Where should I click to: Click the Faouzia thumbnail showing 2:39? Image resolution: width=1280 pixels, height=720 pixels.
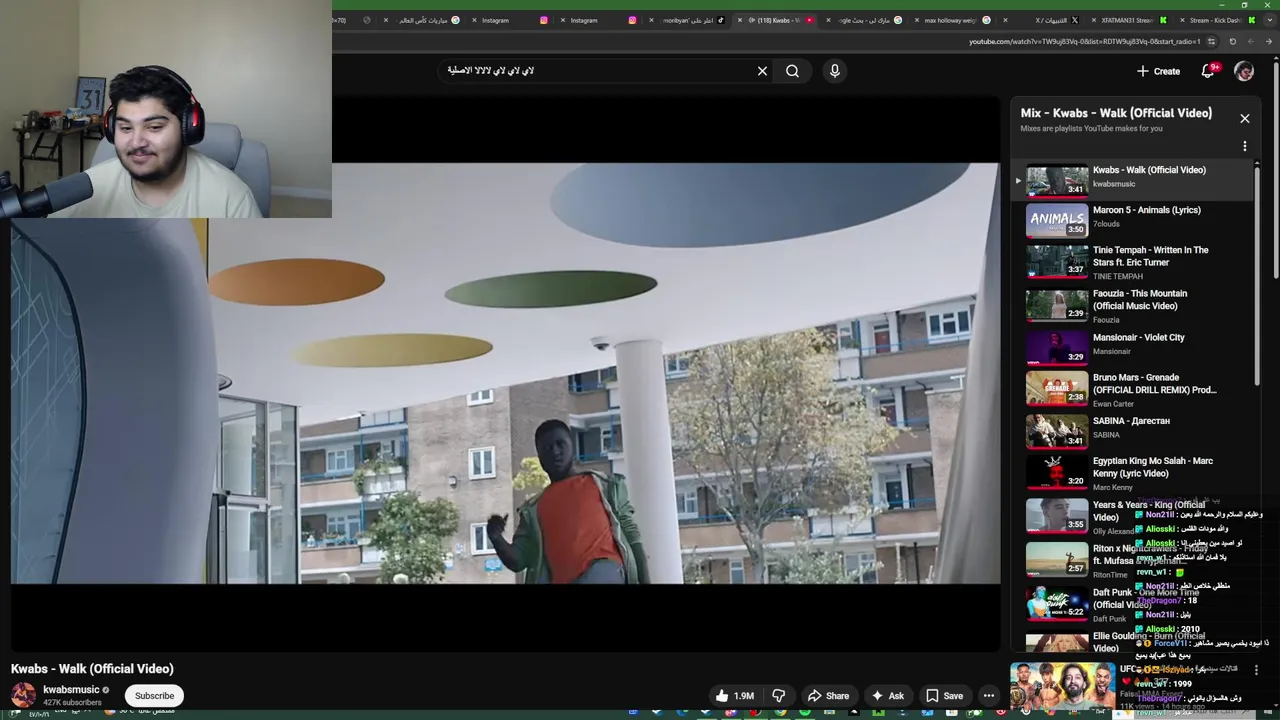(x=1057, y=305)
